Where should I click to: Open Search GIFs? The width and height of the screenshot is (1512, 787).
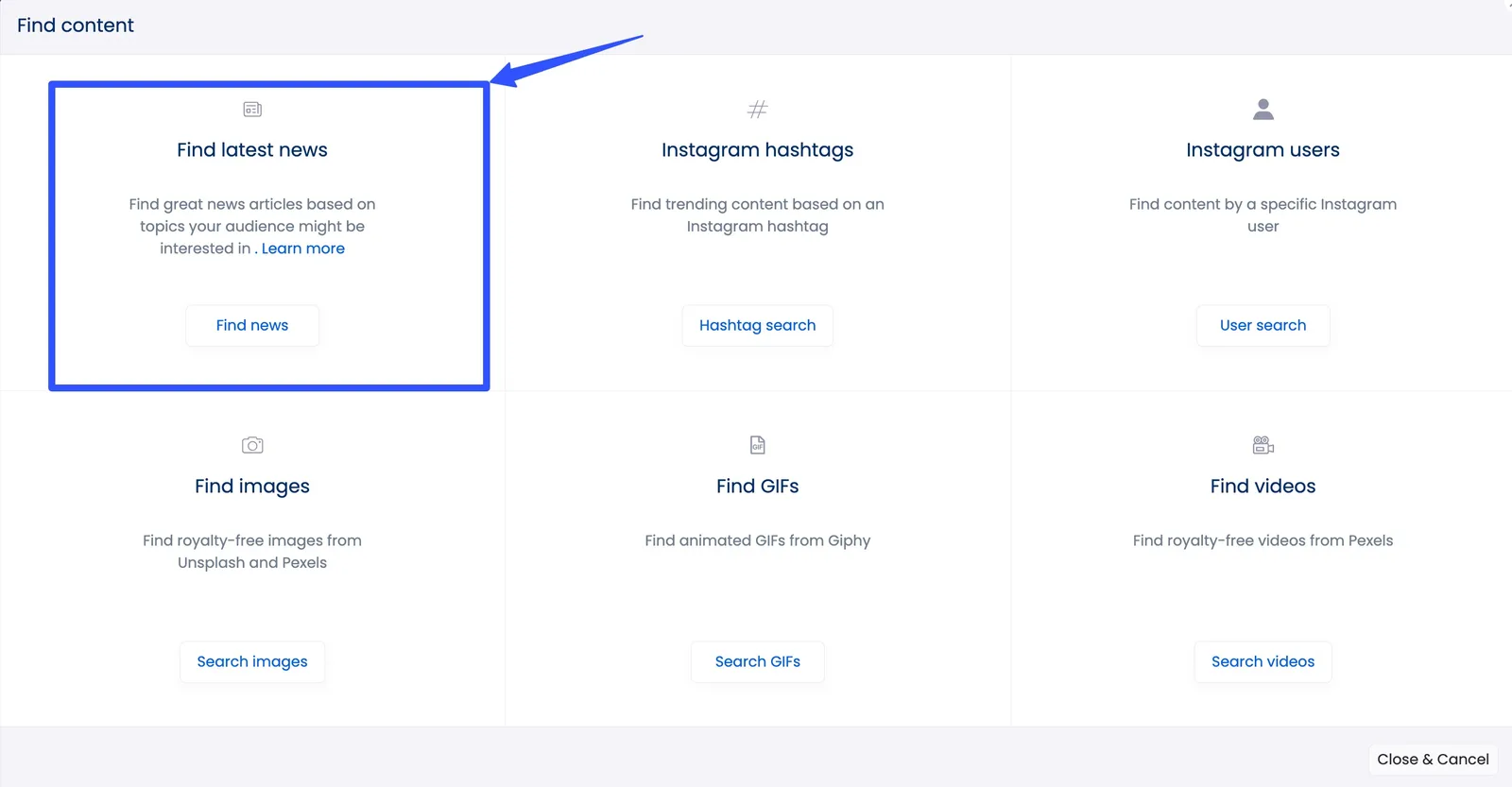757,661
